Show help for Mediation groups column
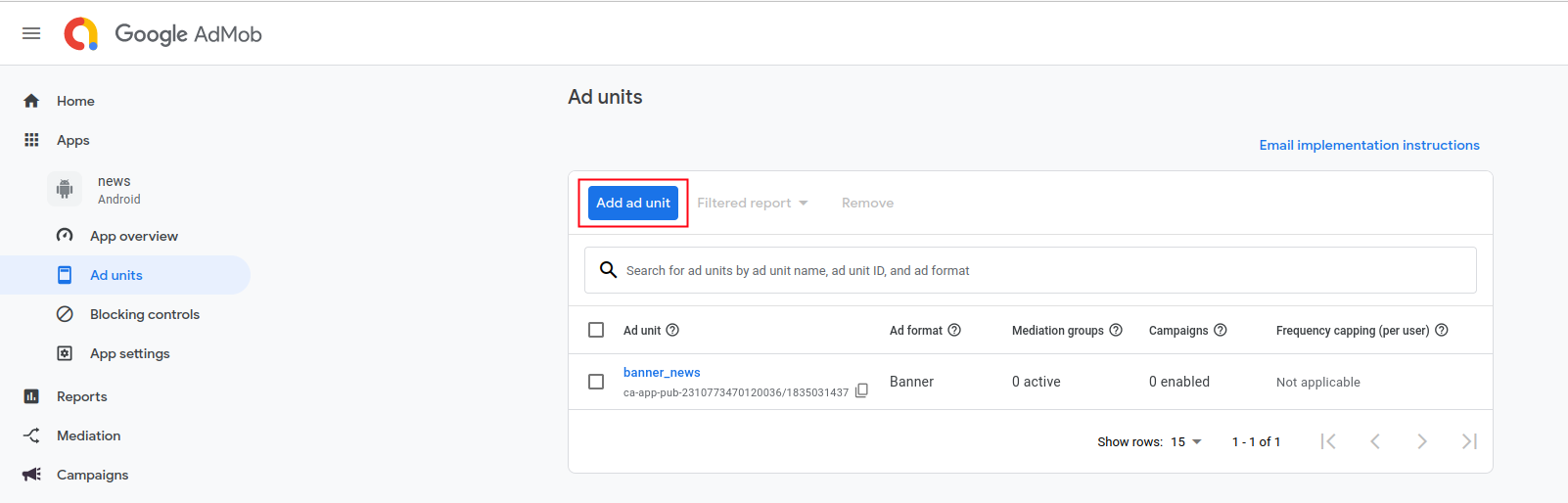The width and height of the screenshot is (1568, 503). (1116, 331)
